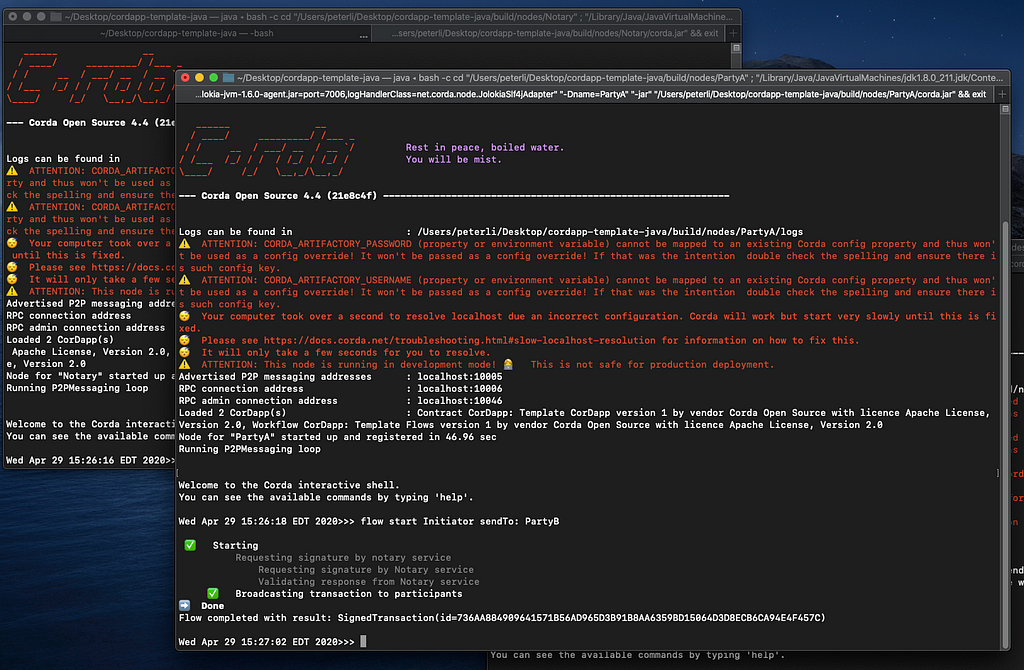Click emoji before 'It will only take a few seconds for'
1024x670 pixels.
185,352
